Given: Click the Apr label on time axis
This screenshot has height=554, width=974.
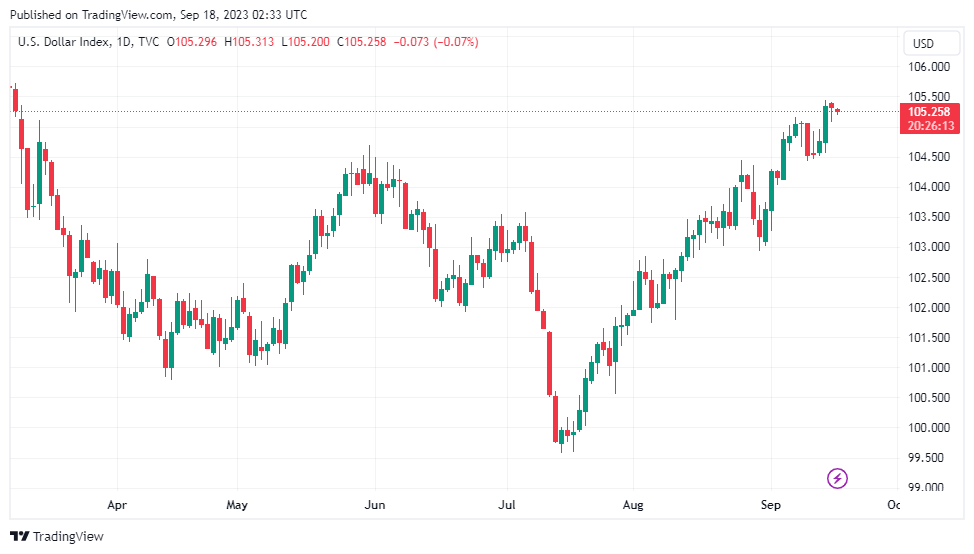Looking at the screenshot, I should 117,505.
